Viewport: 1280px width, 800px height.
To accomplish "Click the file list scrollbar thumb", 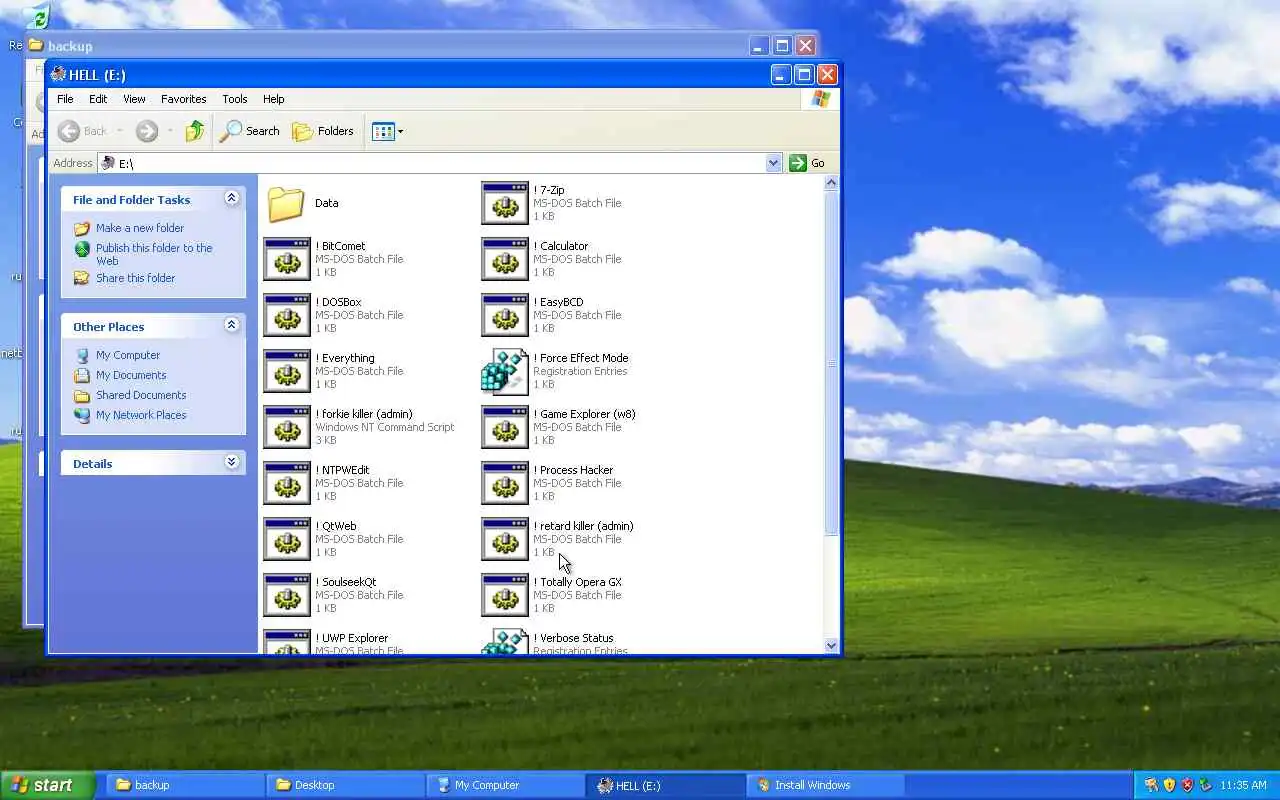I will (831, 364).
